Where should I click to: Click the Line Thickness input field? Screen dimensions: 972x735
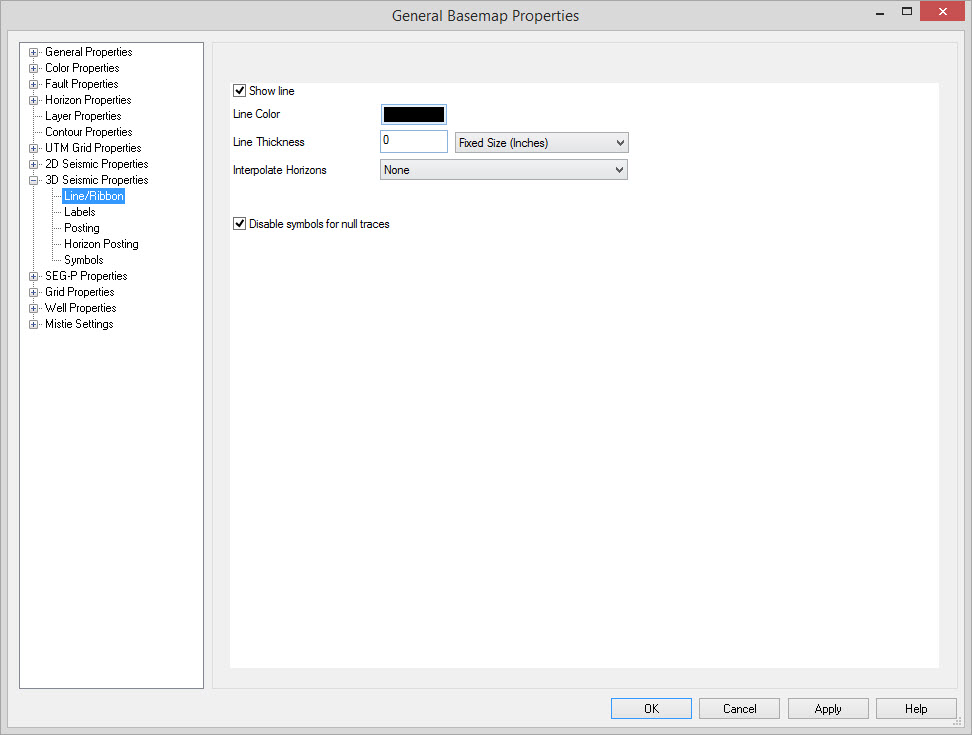414,141
